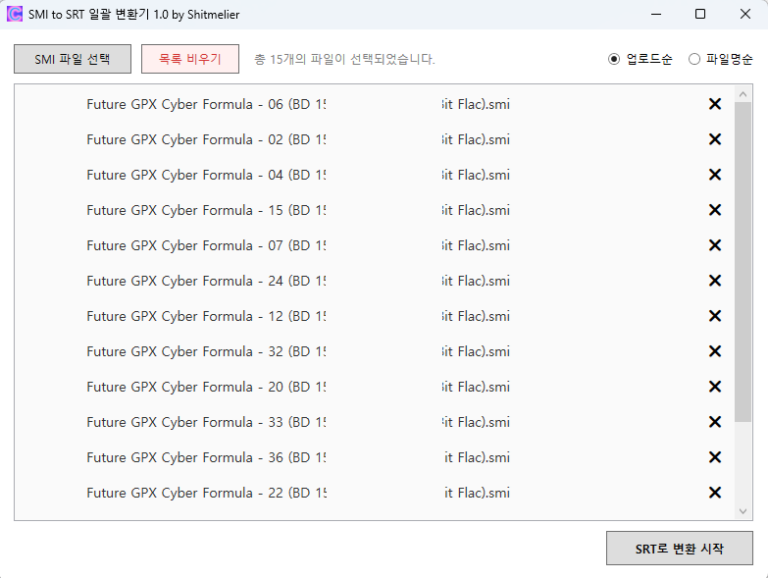Select the Future GPX Cyber Formula - 20 filename
The width and height of the screenshot is (768, 578).
[x=298, y=386]
